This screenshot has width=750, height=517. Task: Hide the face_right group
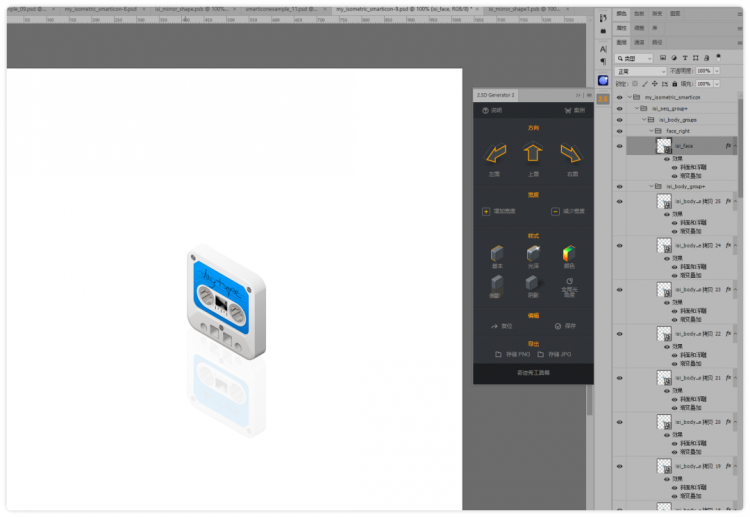point(619,131)
